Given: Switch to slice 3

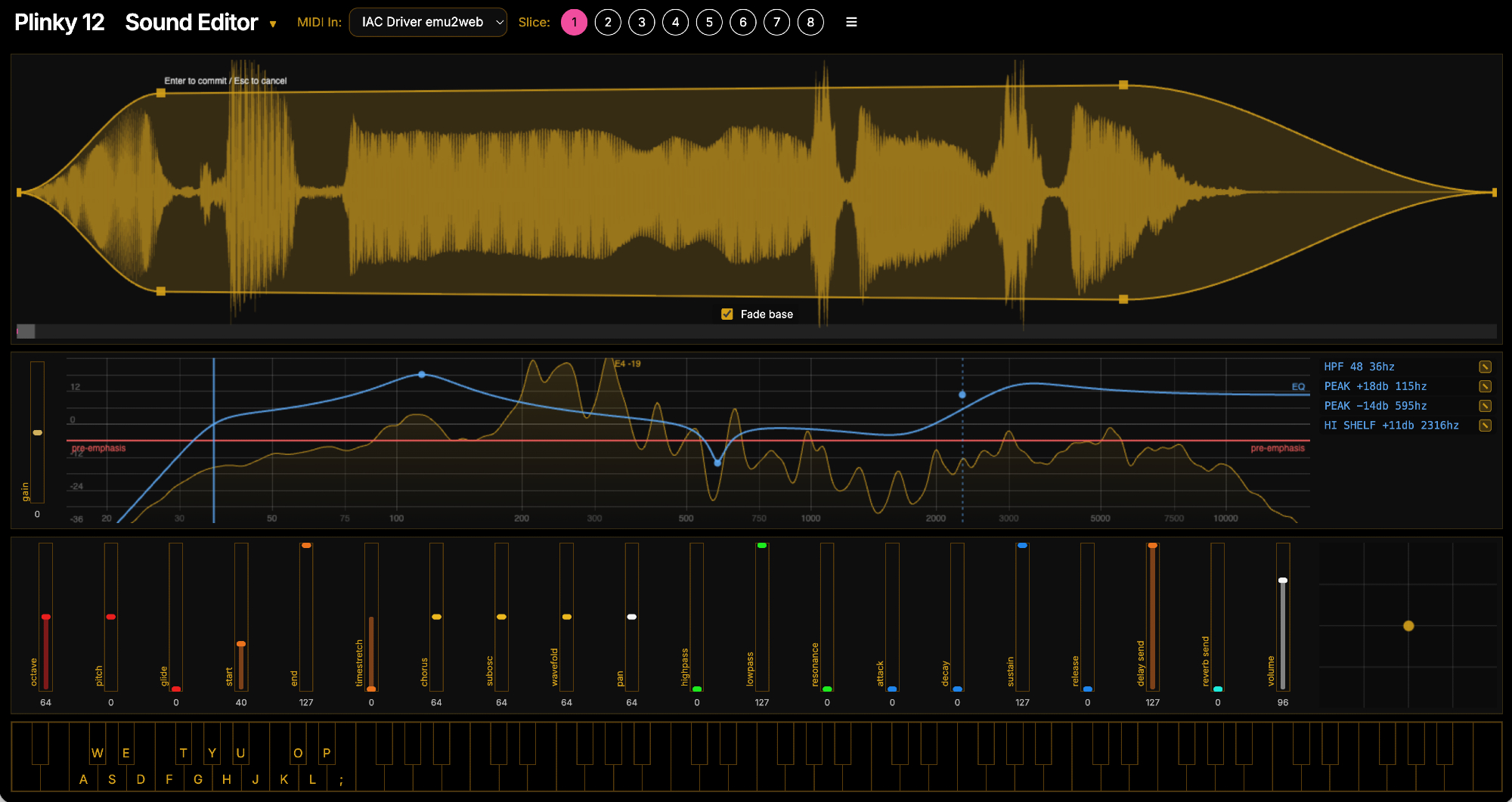Looking at the screenshot, I should (x=642, y=23).
